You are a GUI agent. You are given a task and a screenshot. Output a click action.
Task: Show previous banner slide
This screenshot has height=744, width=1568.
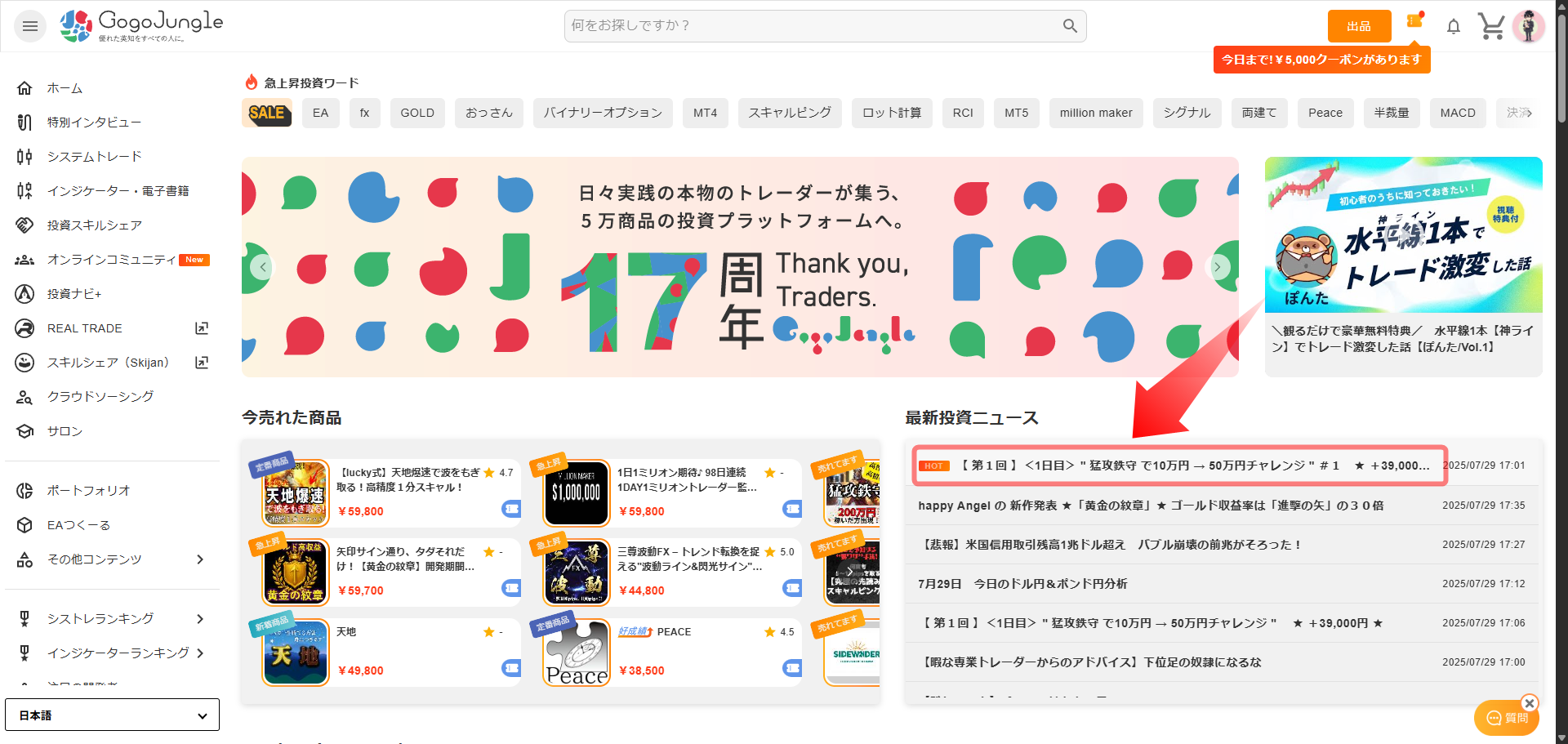point(262,267)
